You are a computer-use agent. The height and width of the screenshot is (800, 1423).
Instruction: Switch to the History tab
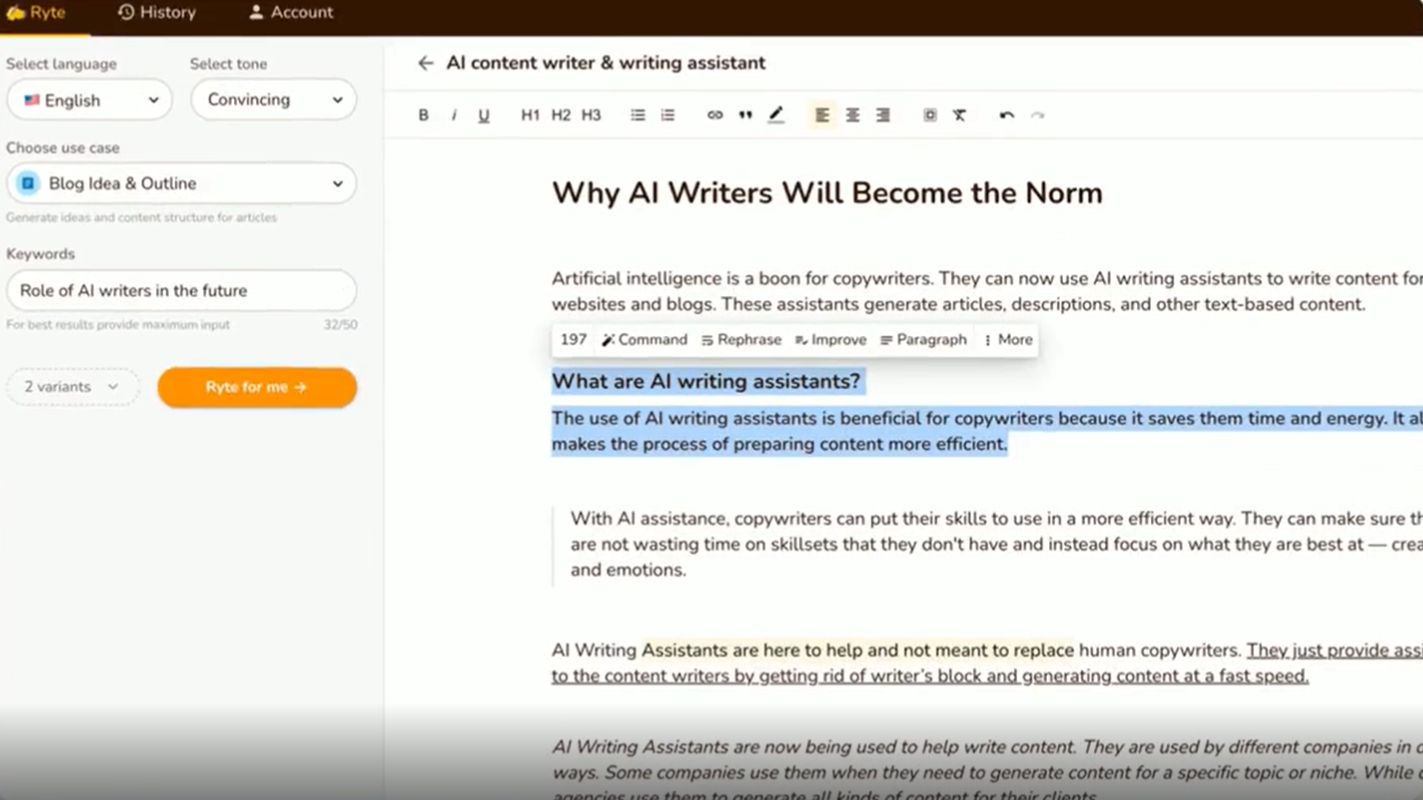click(157, 13)
